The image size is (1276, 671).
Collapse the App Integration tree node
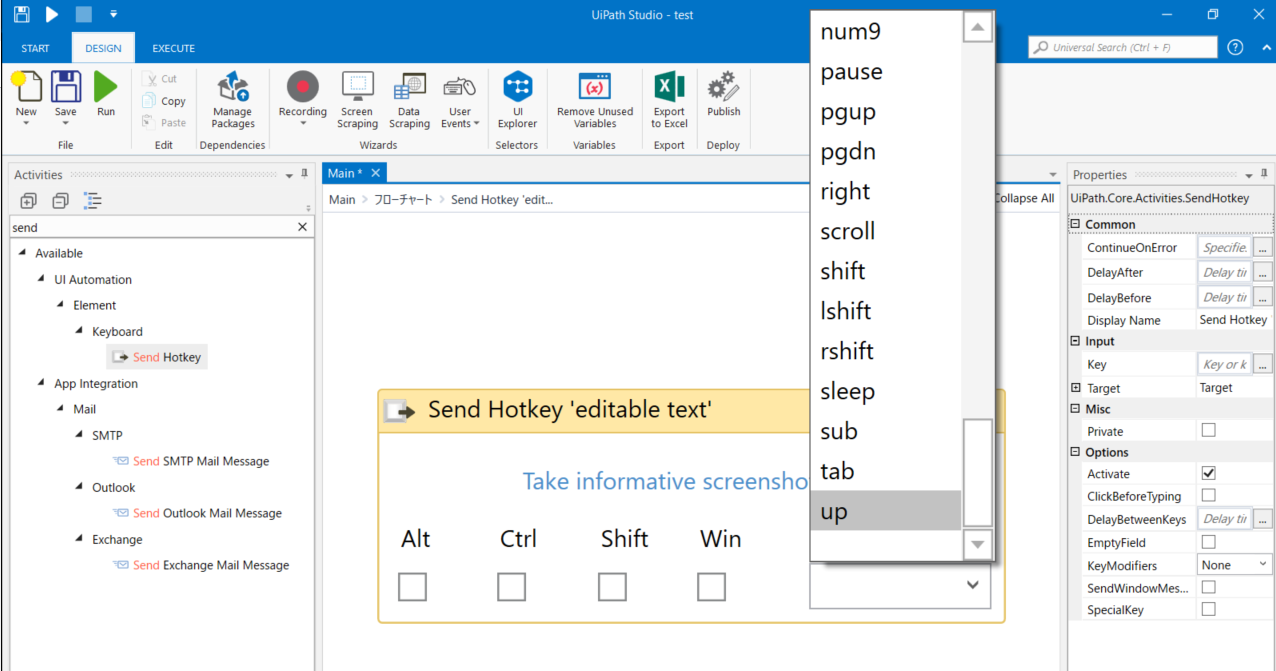41,383
